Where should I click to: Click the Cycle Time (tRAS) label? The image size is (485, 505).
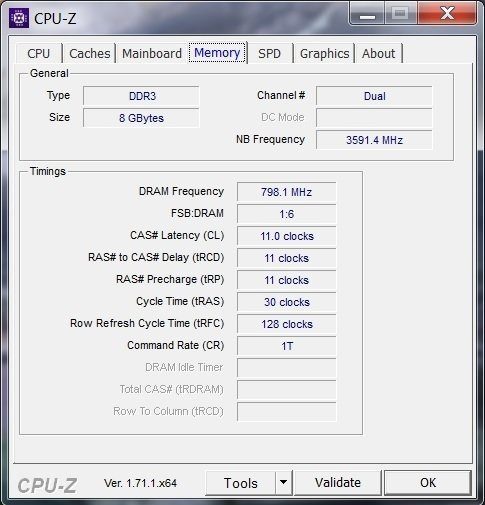coord(180,301)
